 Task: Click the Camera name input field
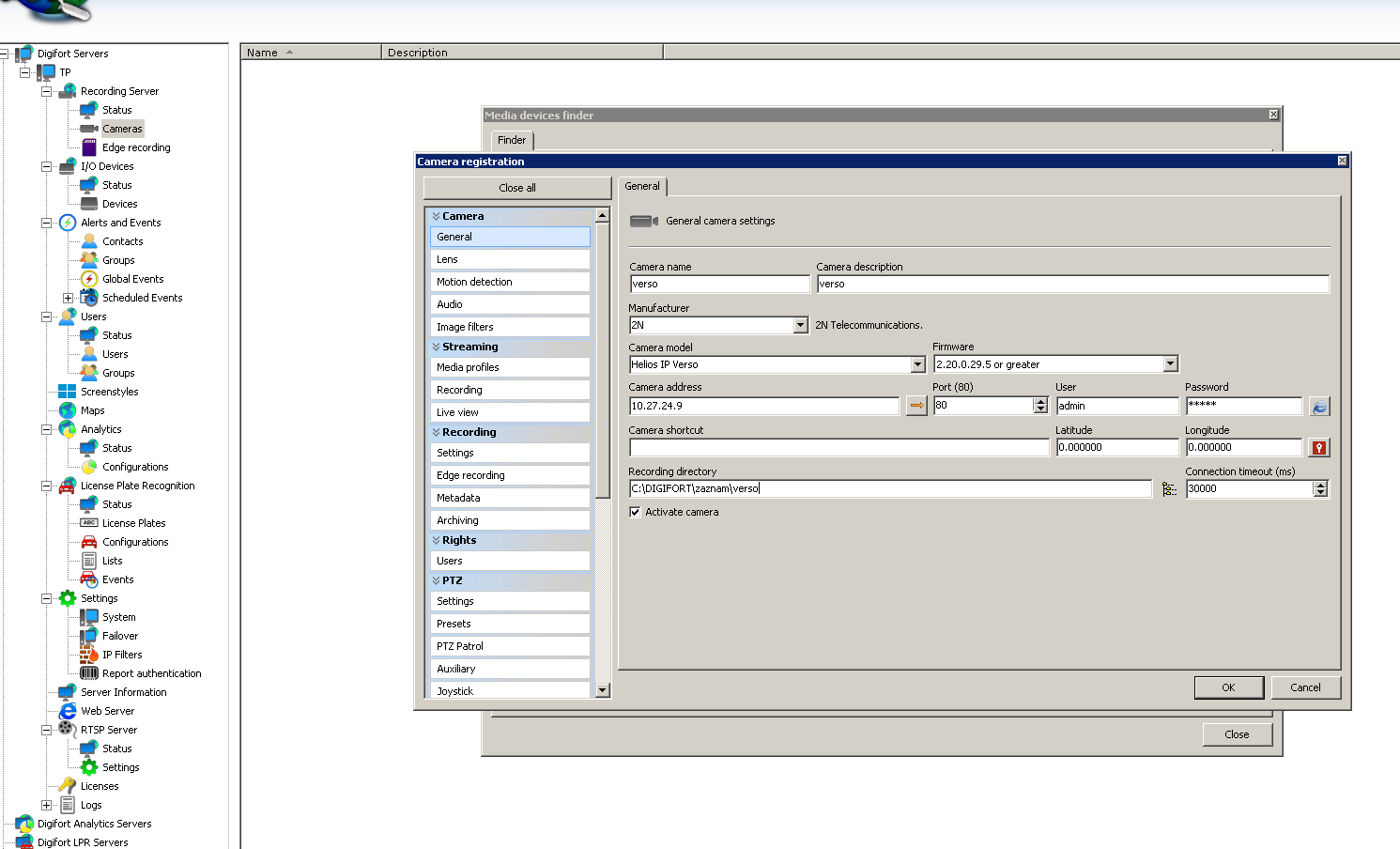[719, 284]
